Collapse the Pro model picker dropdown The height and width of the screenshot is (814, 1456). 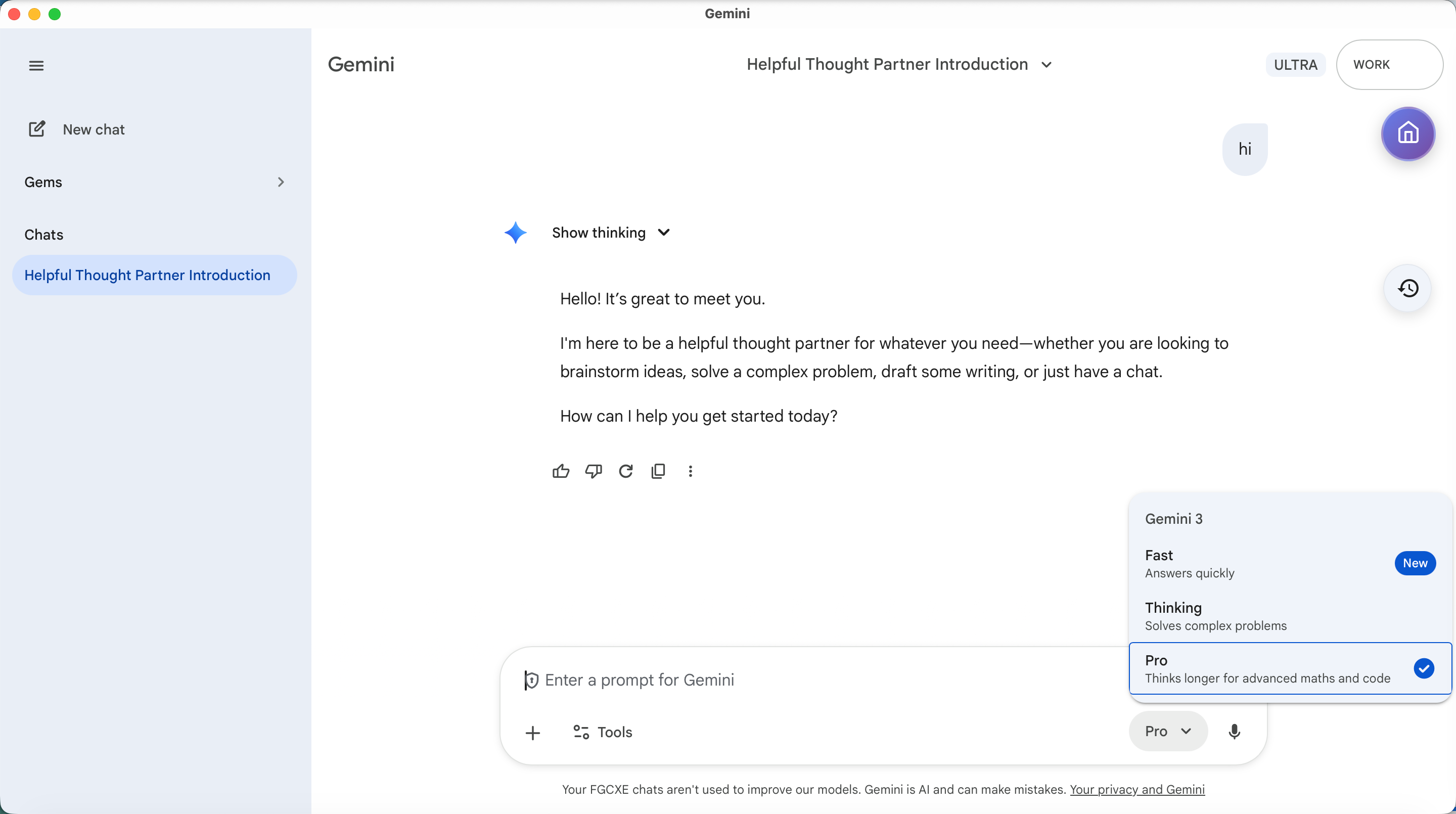point(1168,732)
